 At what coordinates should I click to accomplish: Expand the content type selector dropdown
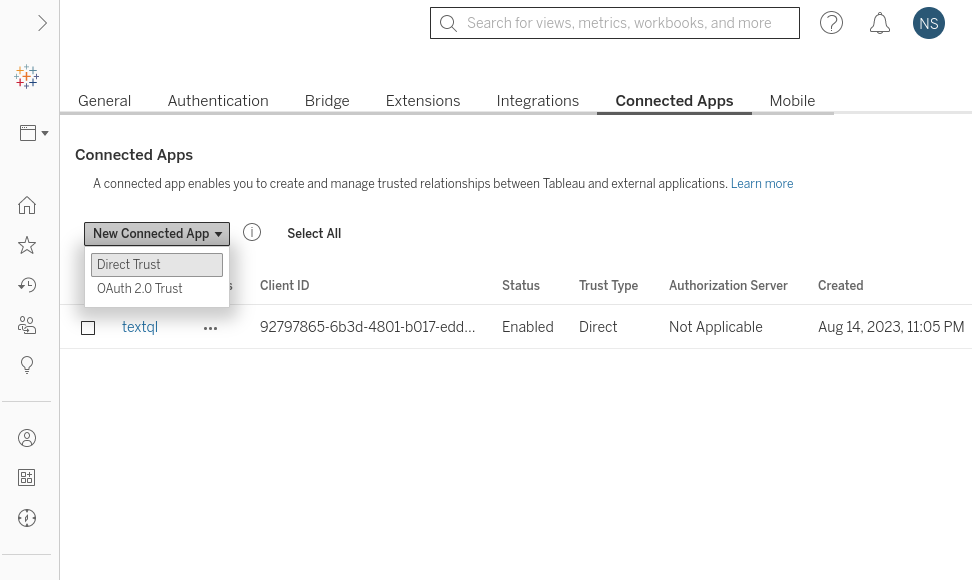[31, 132]
